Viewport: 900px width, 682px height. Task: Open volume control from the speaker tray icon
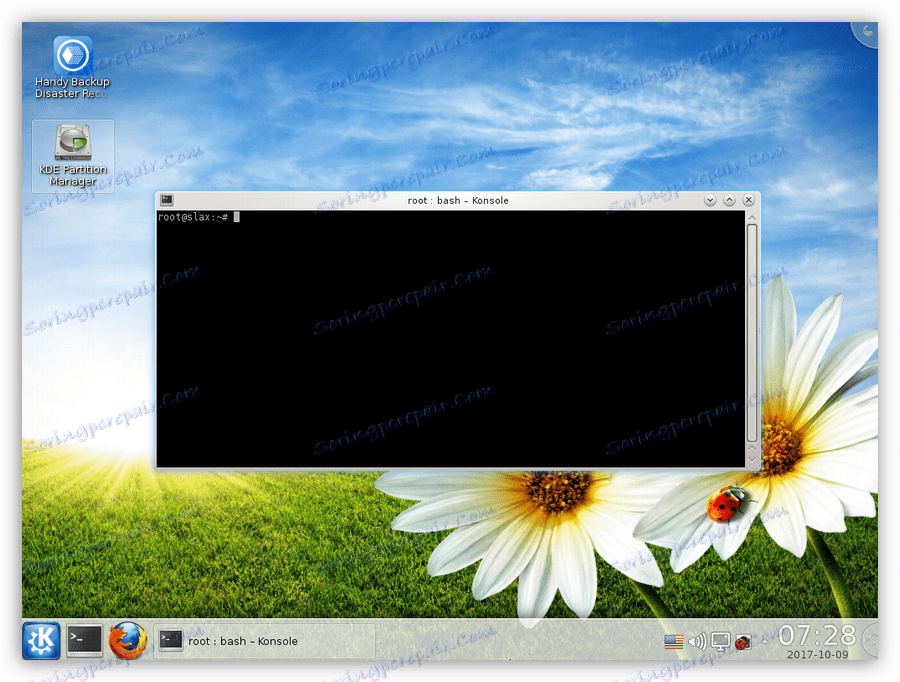point(697,642)
